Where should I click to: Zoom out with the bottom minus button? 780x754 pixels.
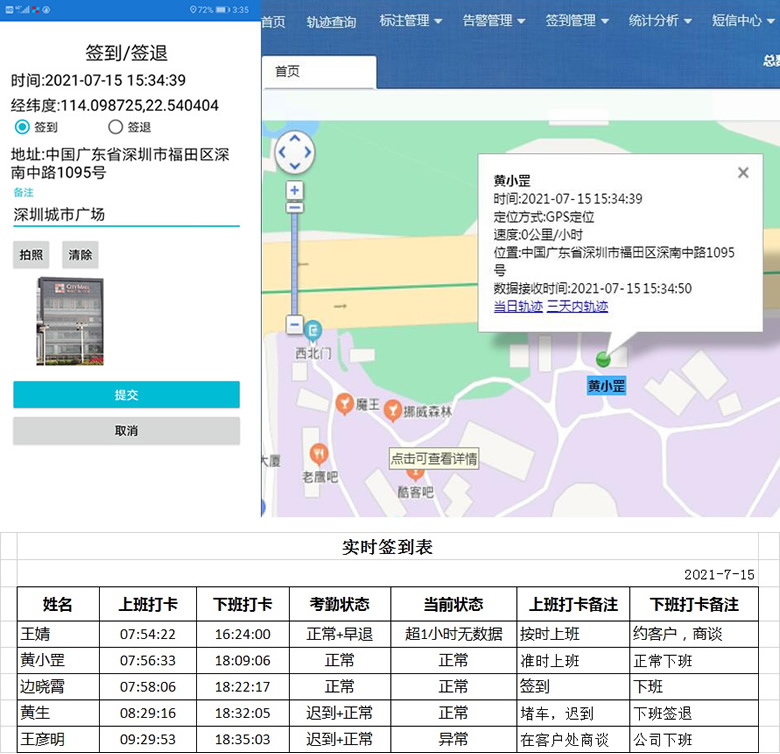coord(294,325)
